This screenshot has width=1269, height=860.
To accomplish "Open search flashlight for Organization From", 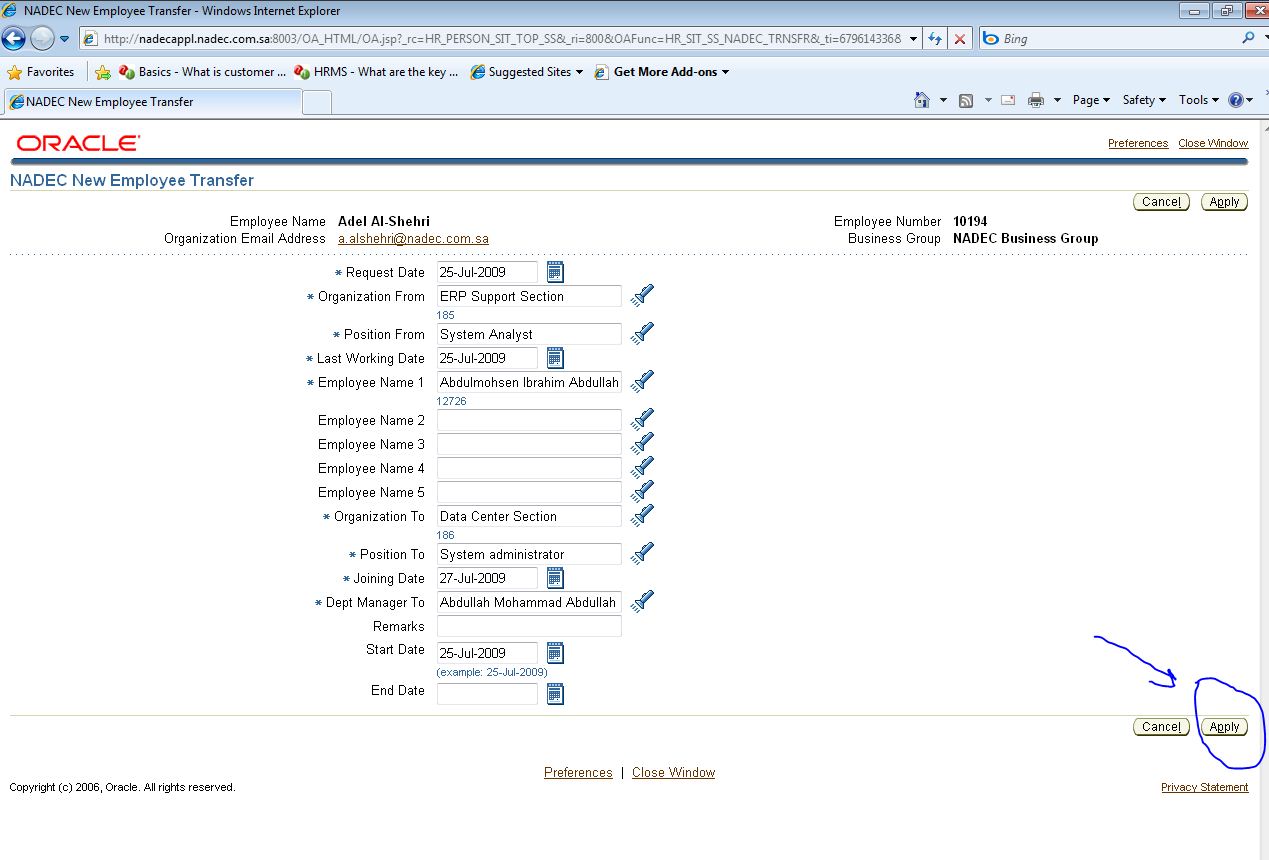I will (643, 296).
